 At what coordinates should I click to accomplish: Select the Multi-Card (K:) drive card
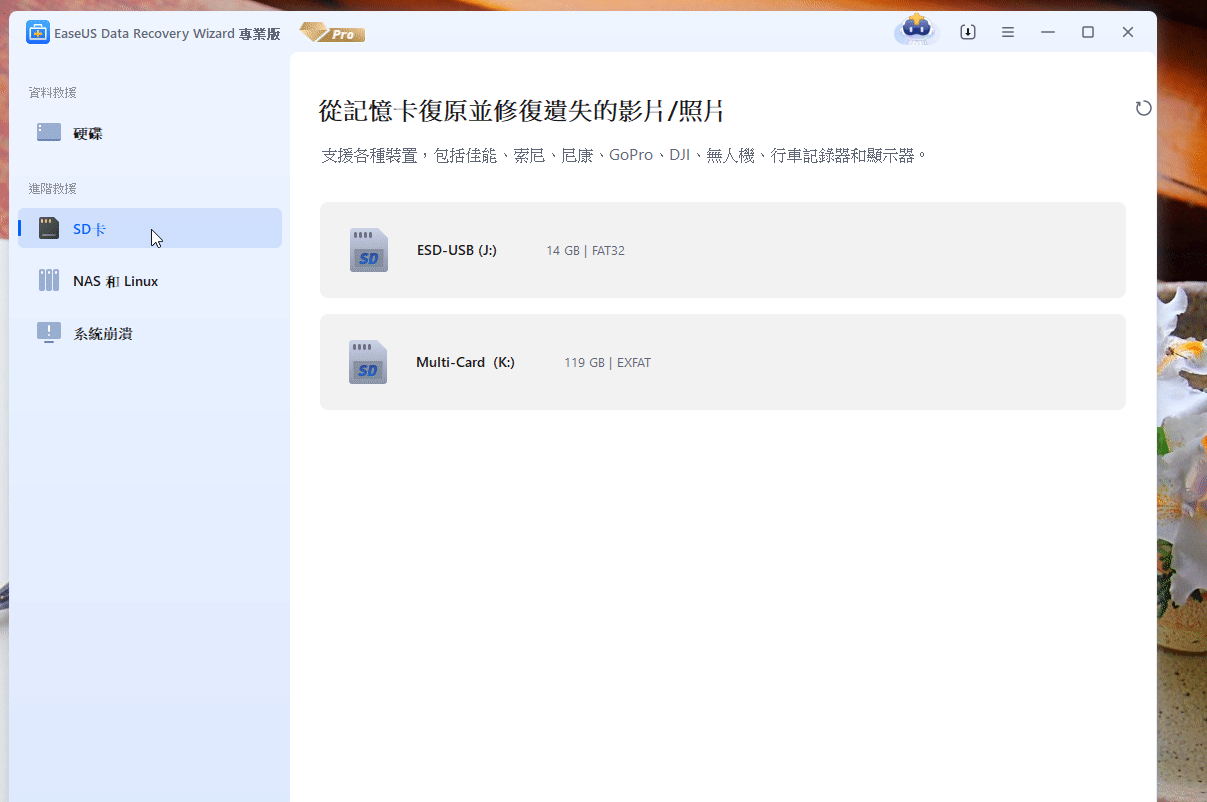pyautogui.click(x=722, y=362)
